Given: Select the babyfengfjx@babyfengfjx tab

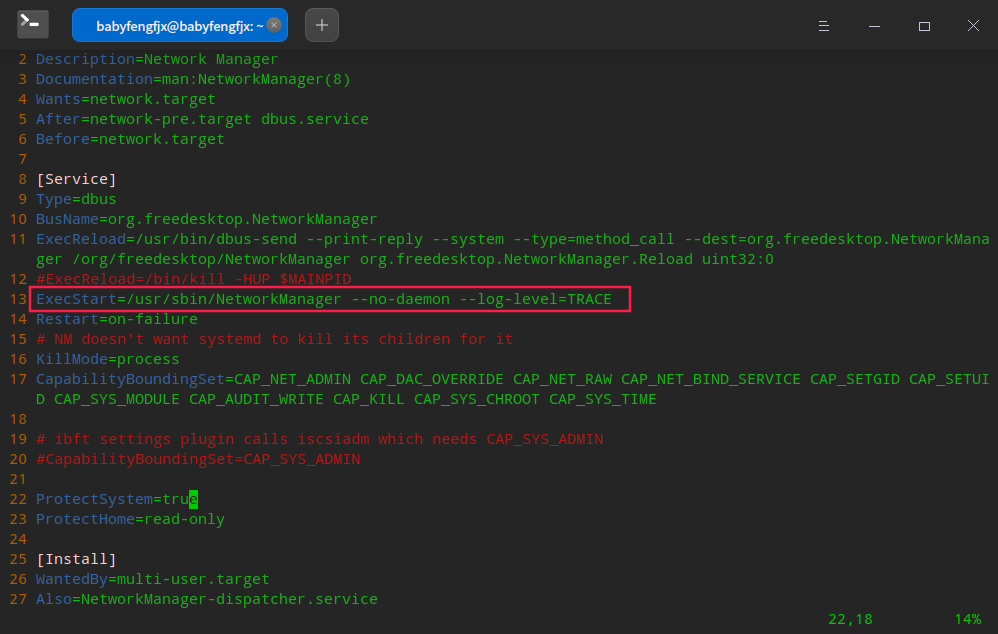Looking at the screenshot, I should click(172, 26).
